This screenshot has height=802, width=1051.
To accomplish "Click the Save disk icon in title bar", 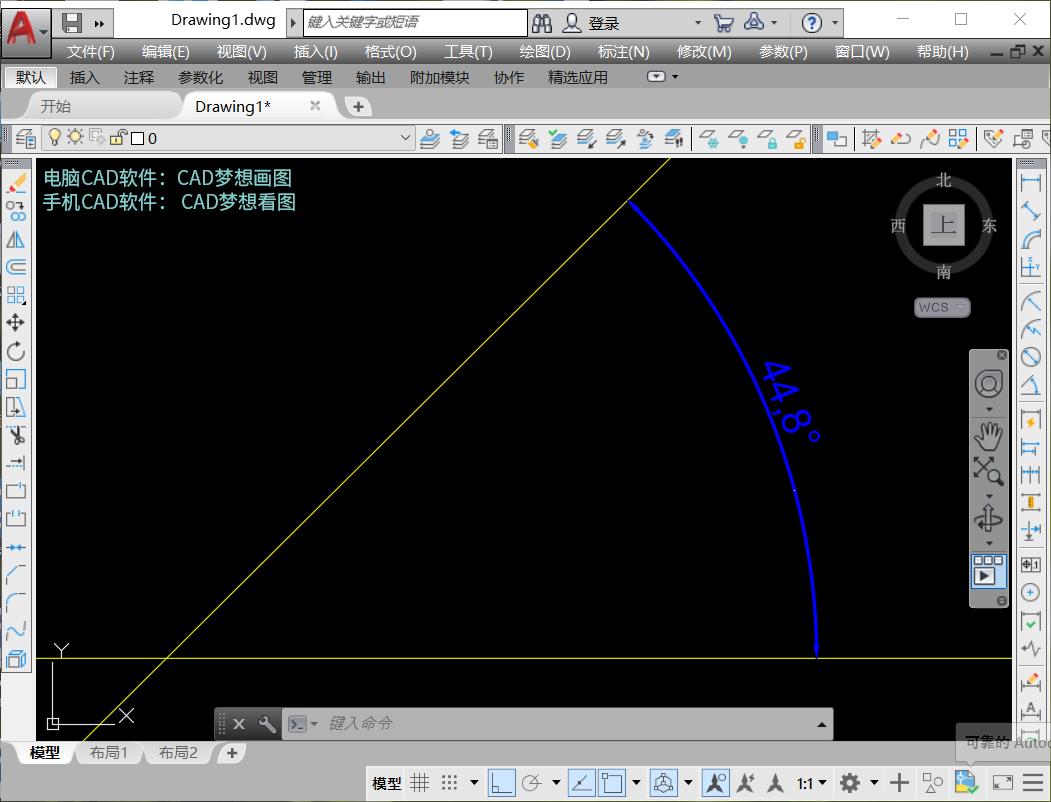I will [x=72, y=23].
